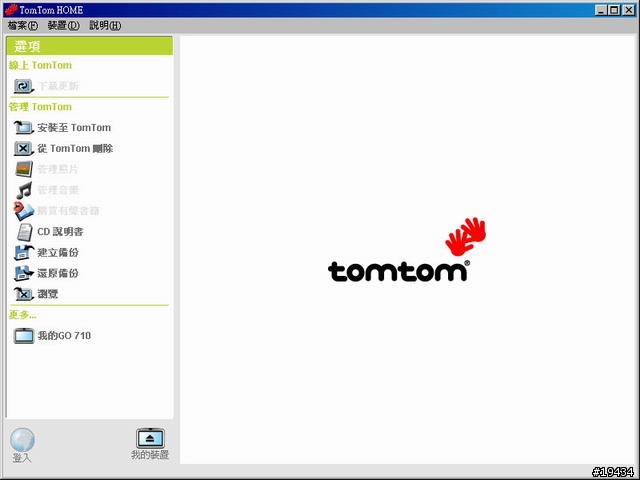This screenshot has height=480, width=640.
Task: Click the 線上 TomTom section heading
Action: pyautogui.click(x=40, y=65)
